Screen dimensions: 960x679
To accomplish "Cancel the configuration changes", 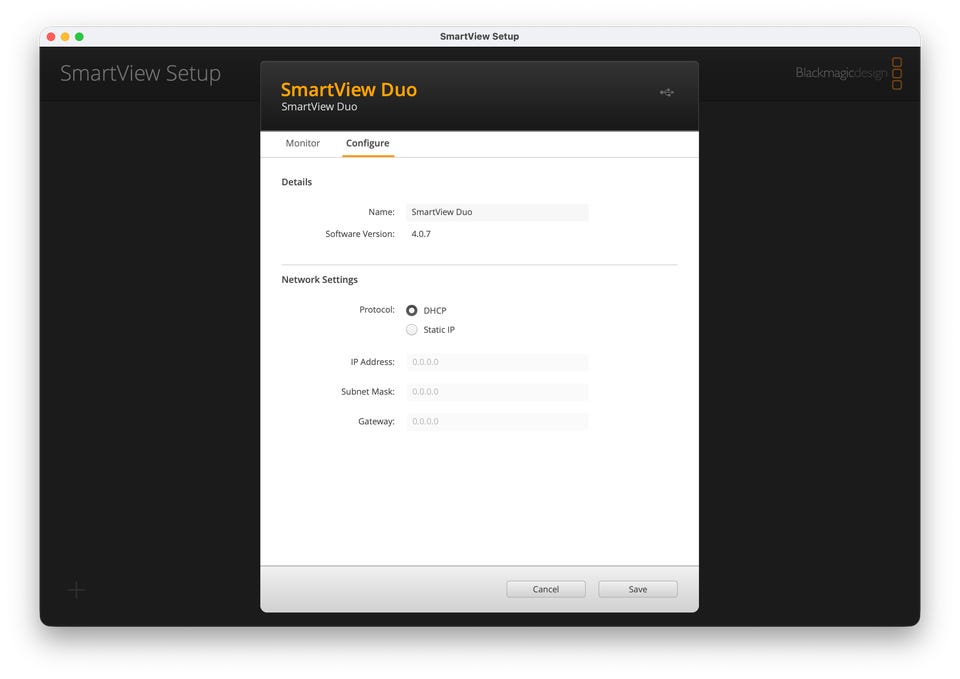I will pyautogui.click(x=546, y=589).
